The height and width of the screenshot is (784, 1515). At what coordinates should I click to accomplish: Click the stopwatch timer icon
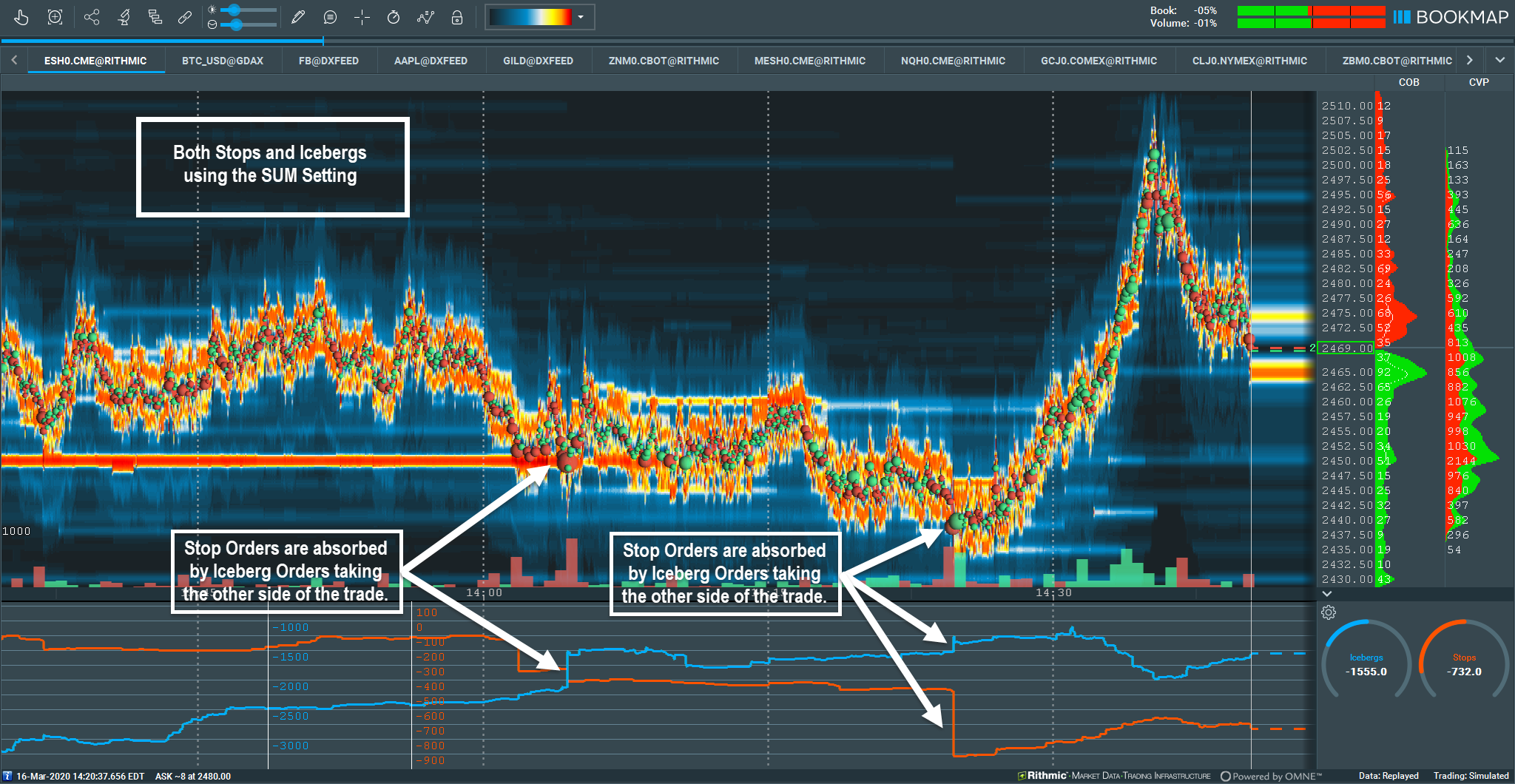(x=393, y=17)
